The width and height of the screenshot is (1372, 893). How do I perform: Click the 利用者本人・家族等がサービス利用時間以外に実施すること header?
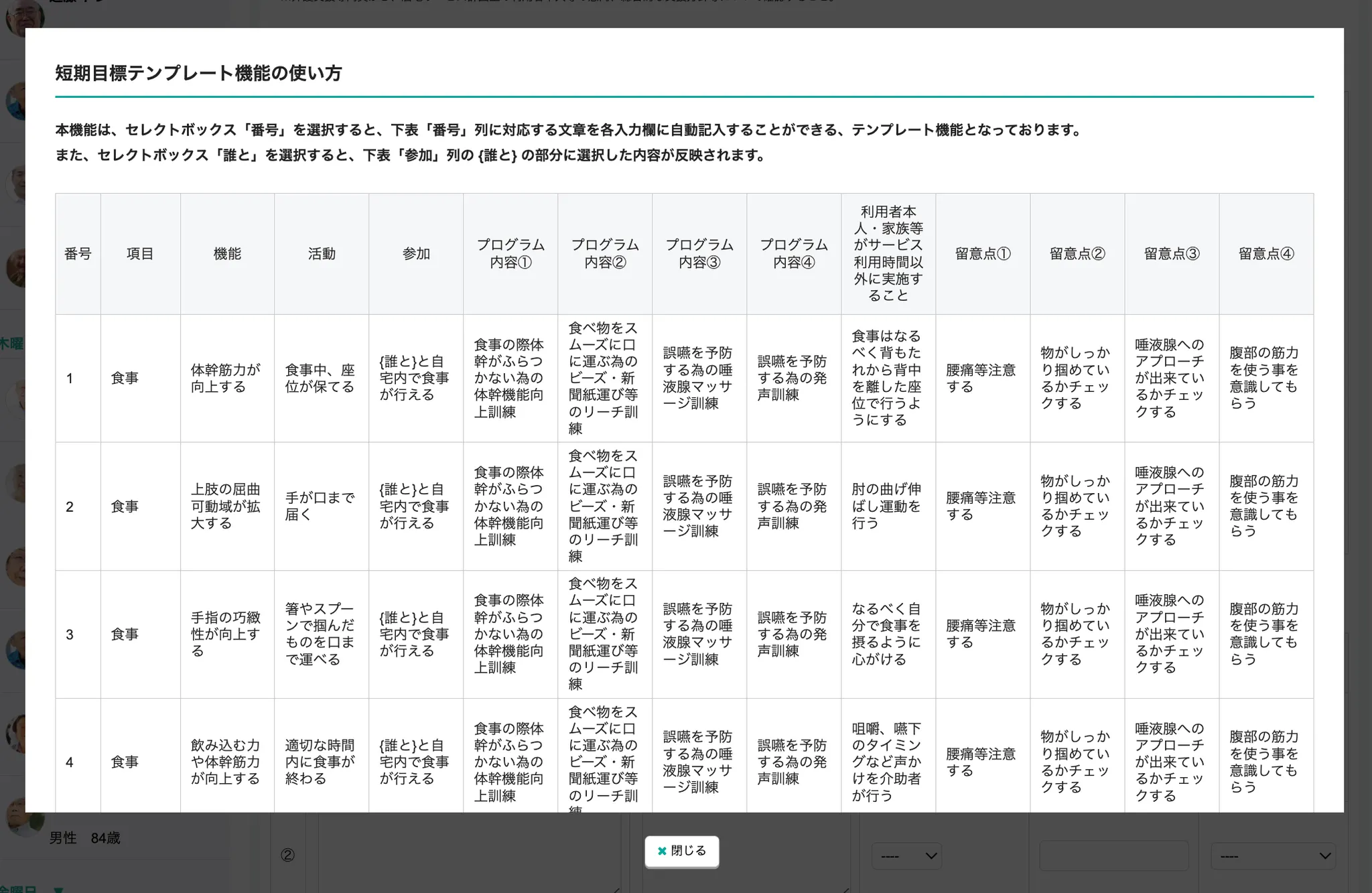pyautogui.click(x=888, y=254)
